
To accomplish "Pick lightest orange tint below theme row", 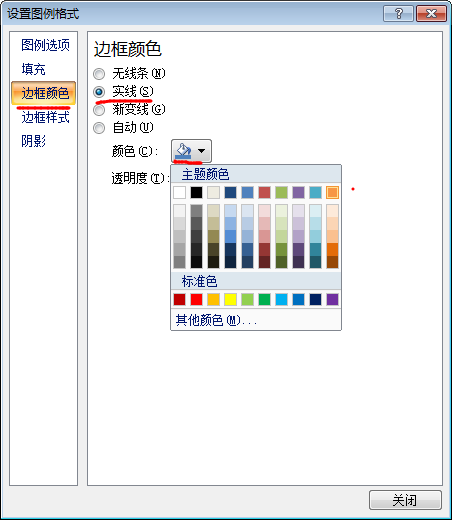I will (x=332, y=211).
